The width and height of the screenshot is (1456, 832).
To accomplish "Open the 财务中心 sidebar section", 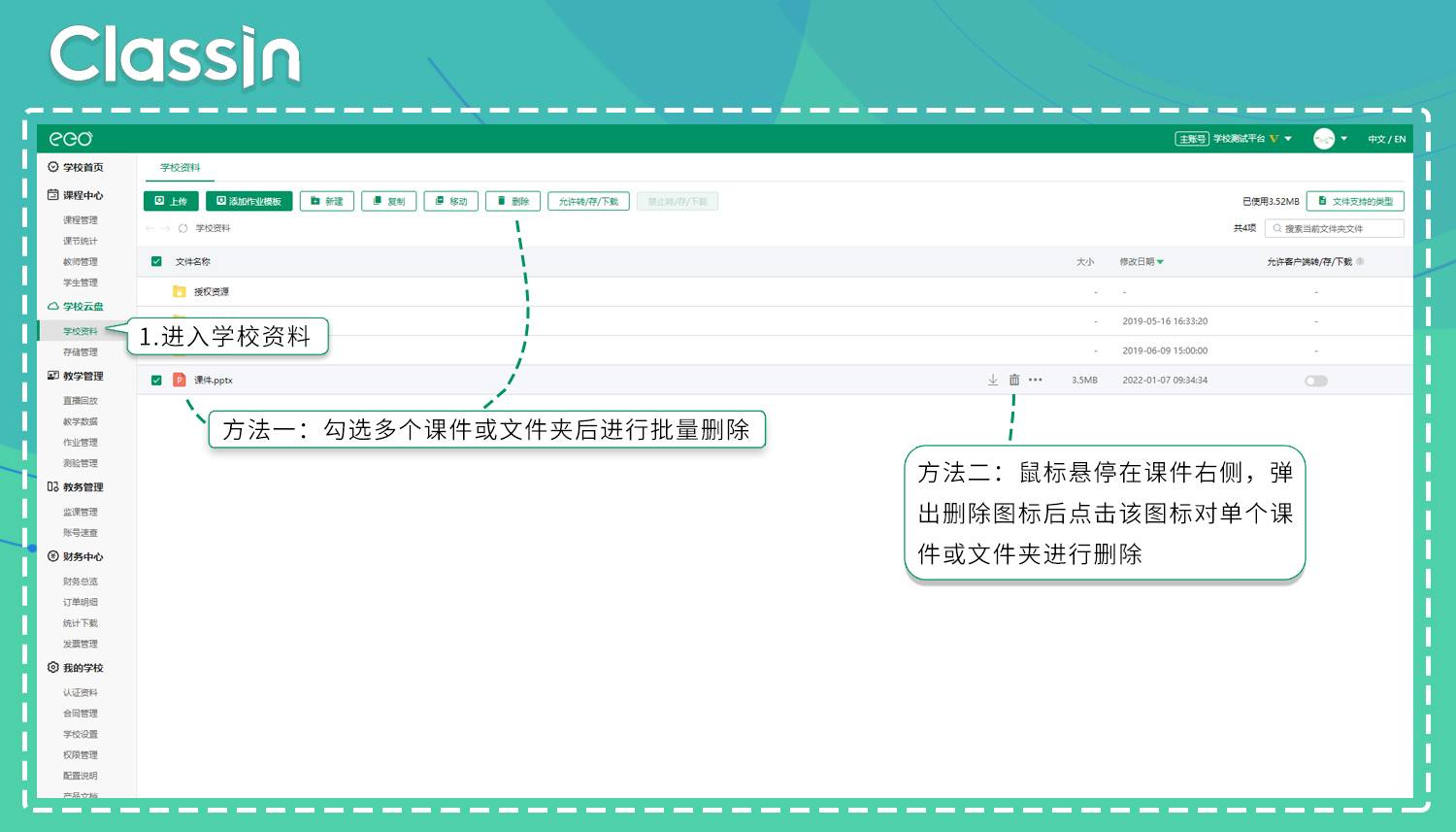I will pyautogui.click(x=75, y=556).
